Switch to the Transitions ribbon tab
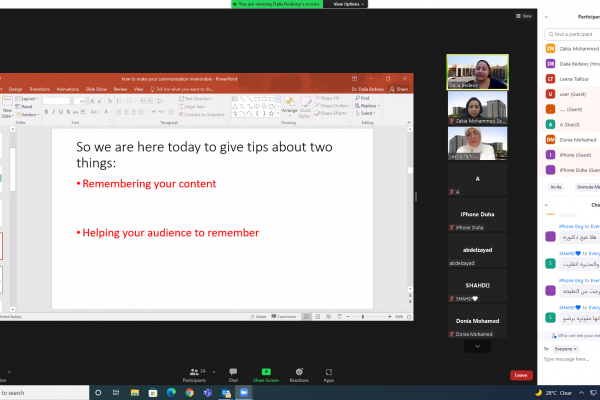Viewport: 600px width, 400px height. click(41, 89)
